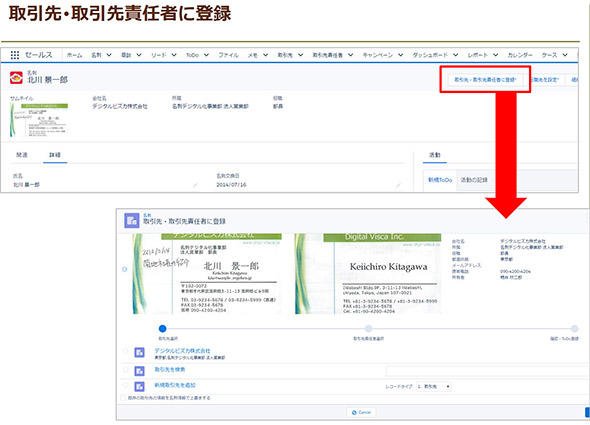The height and width of the screenshot is (425, 590).
Task: Click the 新規取引先を追加 link
Action: [x=175, y=385]
